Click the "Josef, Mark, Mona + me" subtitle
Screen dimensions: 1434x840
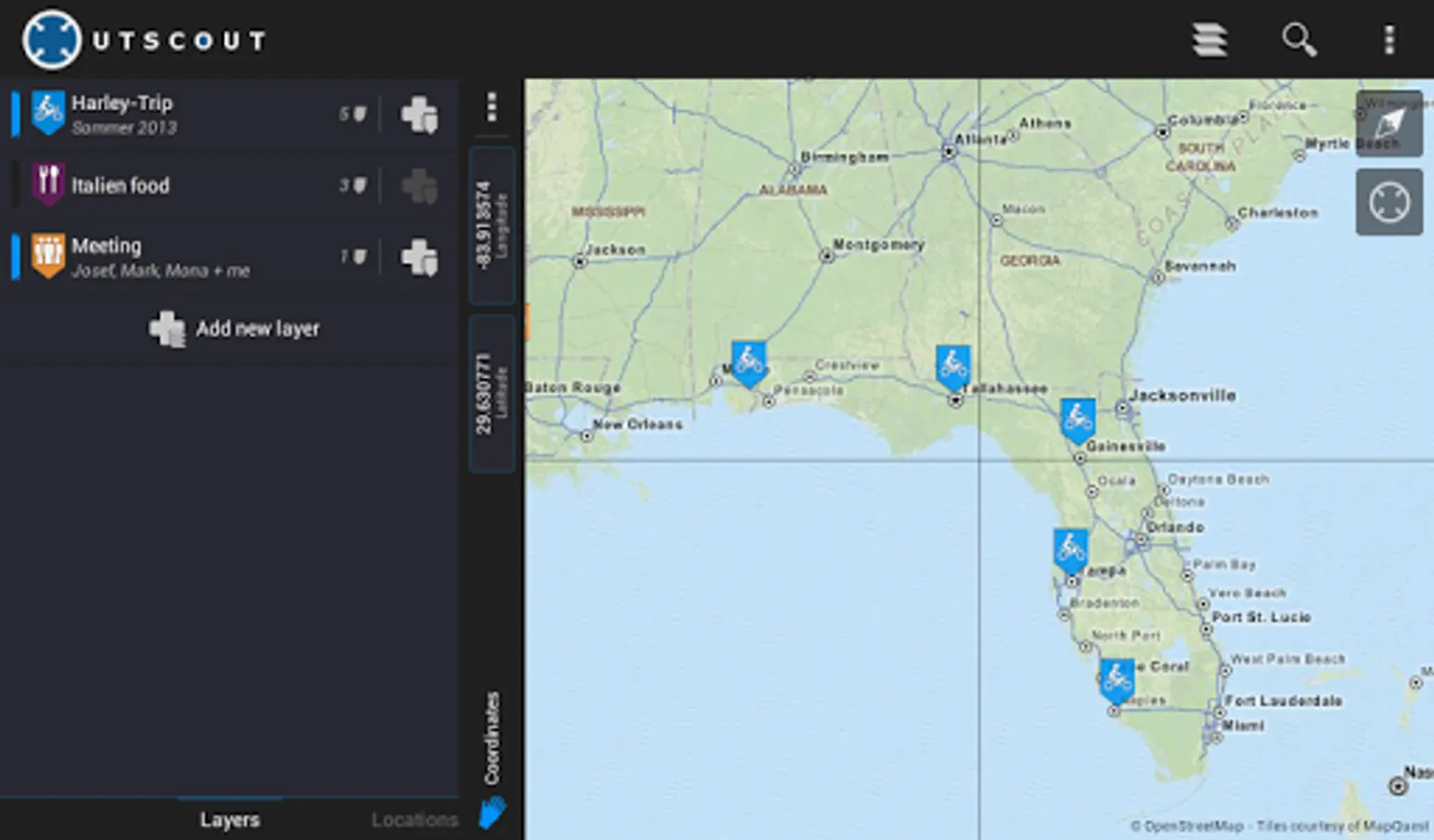[161, 271]
